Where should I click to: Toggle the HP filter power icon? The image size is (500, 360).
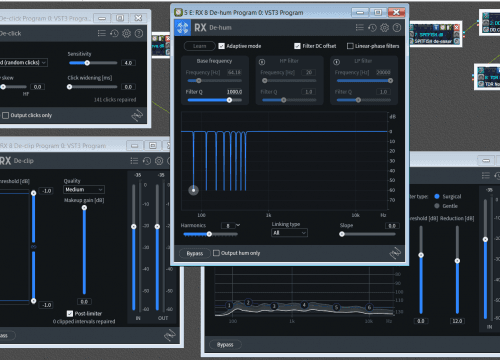point(262,62)
